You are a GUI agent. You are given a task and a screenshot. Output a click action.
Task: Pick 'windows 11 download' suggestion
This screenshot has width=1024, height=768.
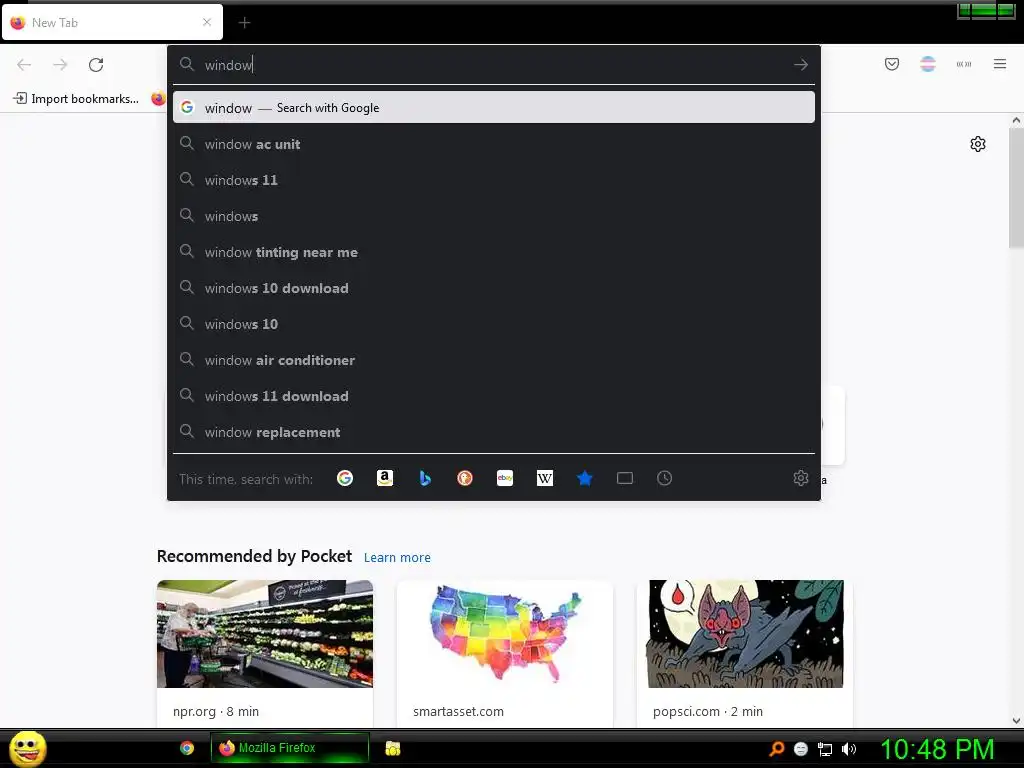[494, 396]
